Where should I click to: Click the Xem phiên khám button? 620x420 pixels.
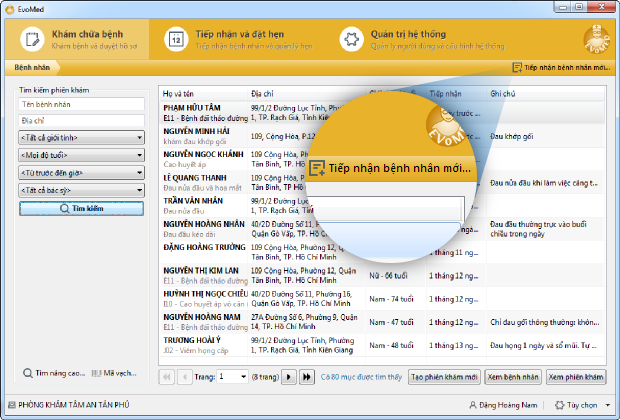pyautogui.click(x=576, y=377)
